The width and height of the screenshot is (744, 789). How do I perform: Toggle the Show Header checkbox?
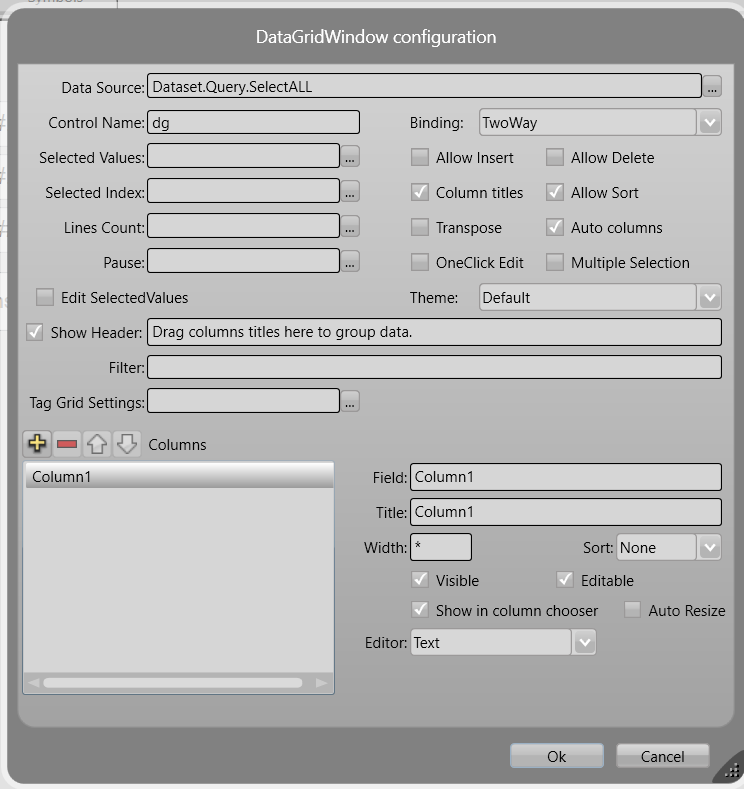coord(35,333)
